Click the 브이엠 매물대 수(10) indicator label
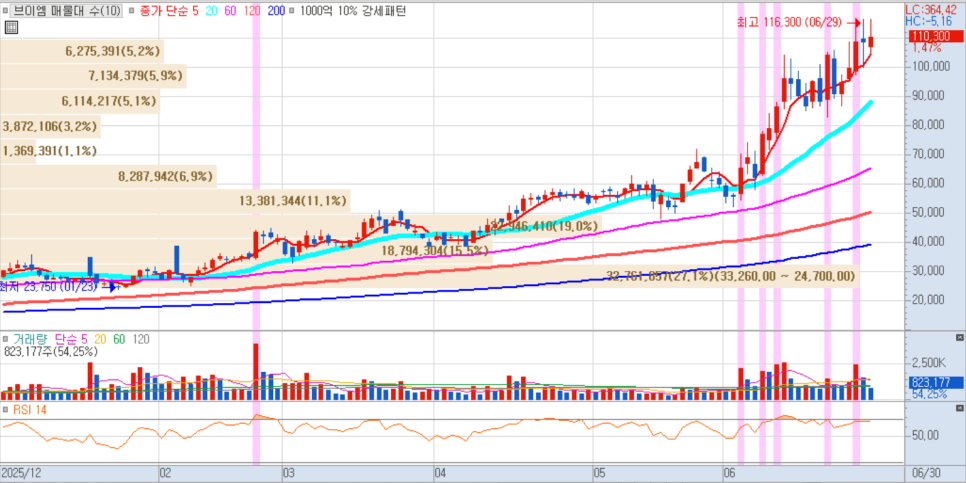966x483 pixels. pos(67,11)
